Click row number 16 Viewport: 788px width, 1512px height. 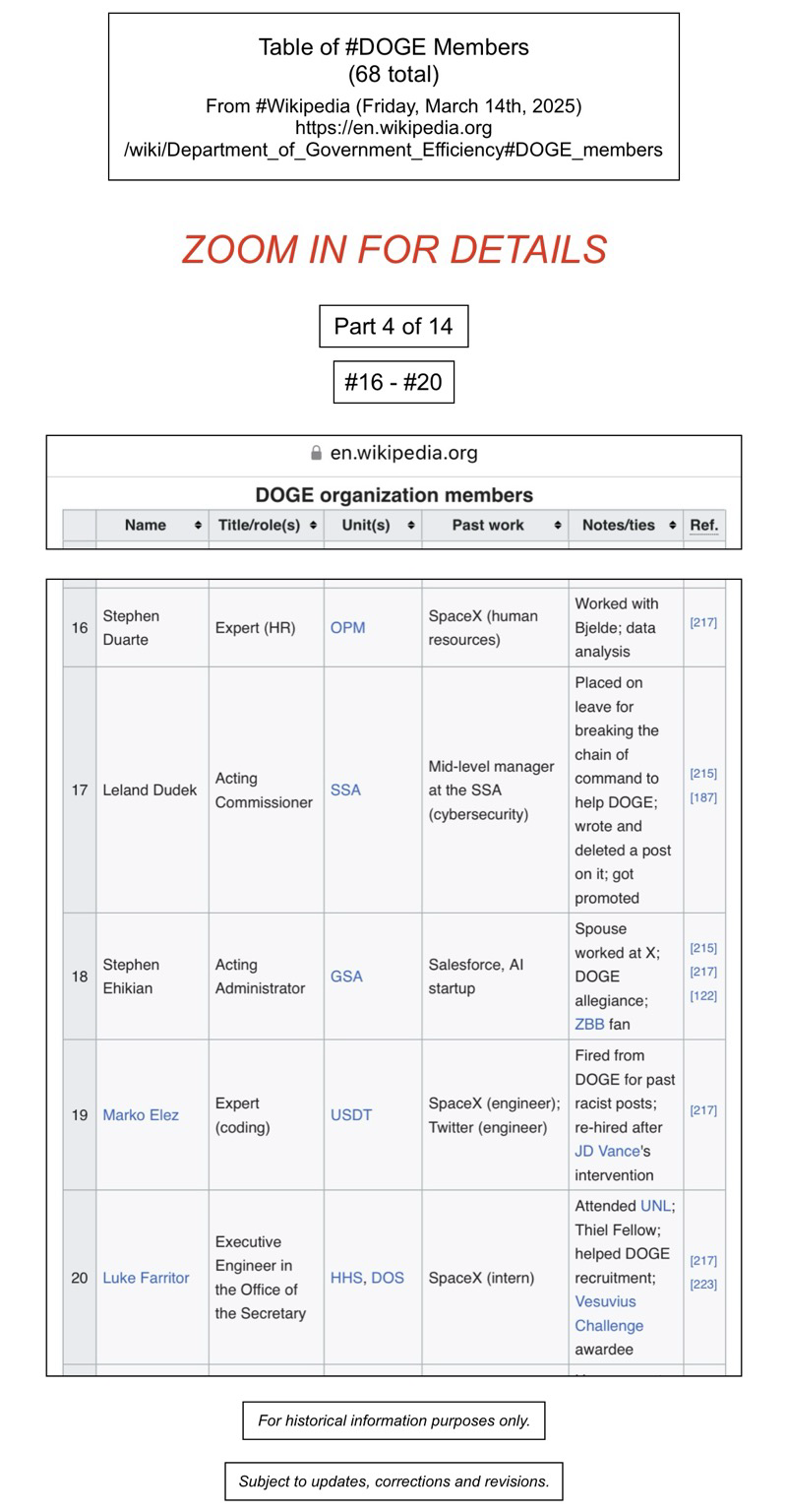click(79, 627)
